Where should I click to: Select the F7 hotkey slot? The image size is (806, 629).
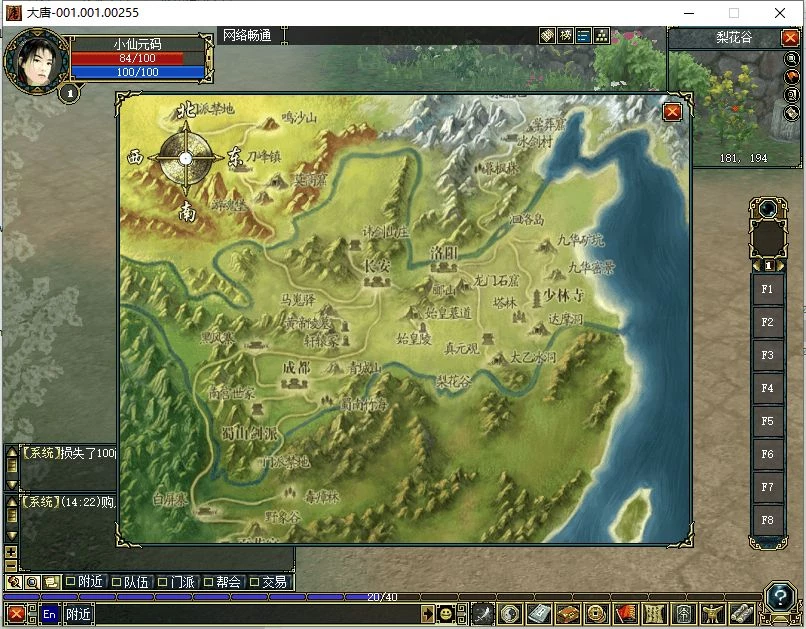click(x=767, y=487)
